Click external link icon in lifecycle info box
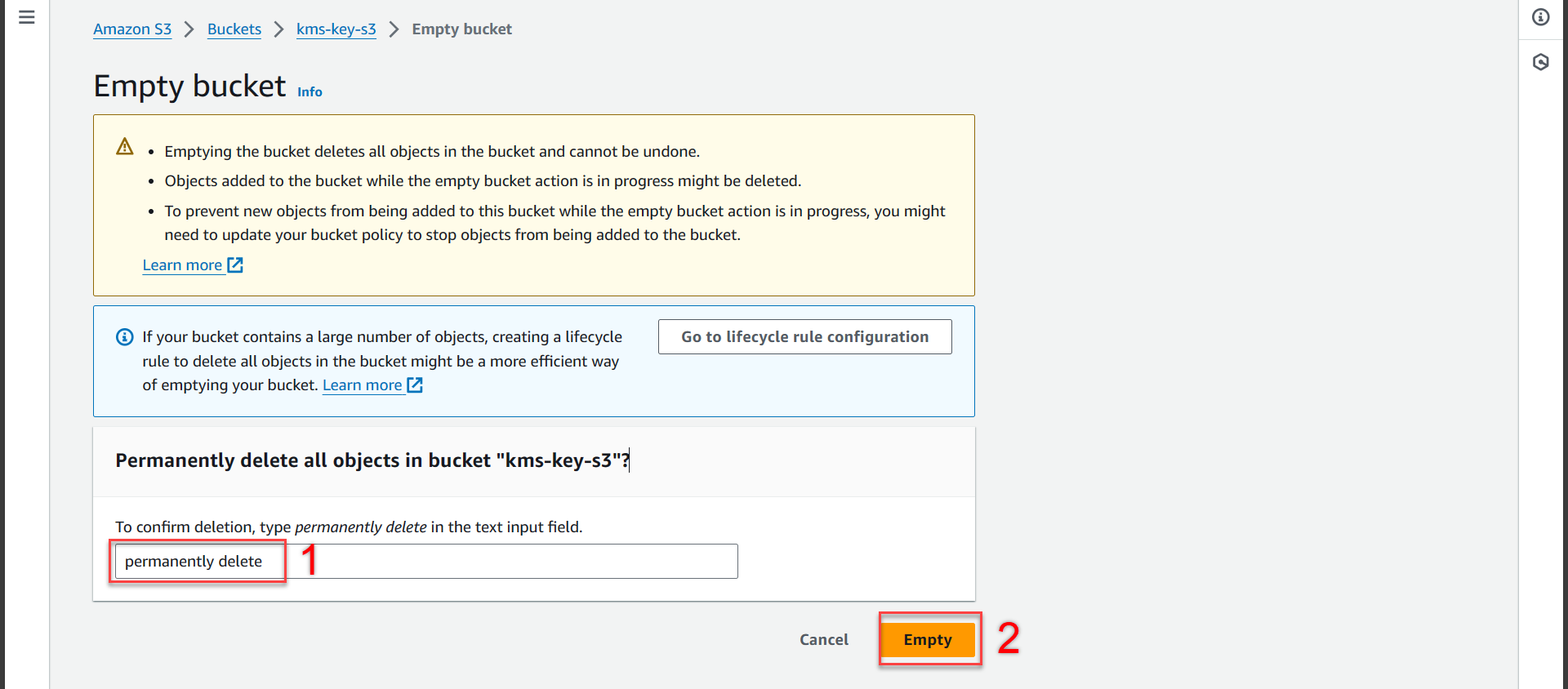 (x=415, y=385)
